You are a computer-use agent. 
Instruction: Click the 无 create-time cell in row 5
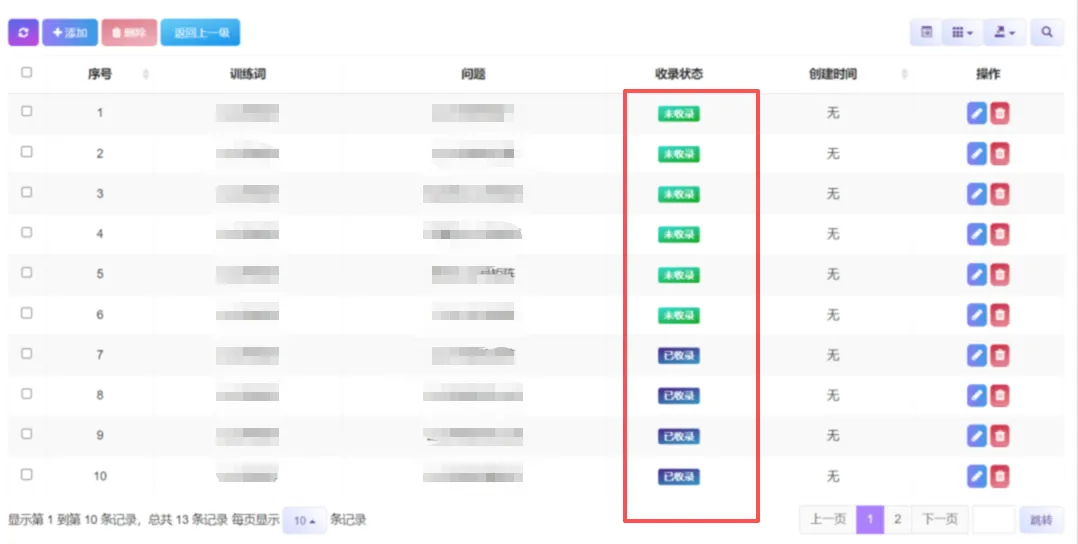click(833, 274)
